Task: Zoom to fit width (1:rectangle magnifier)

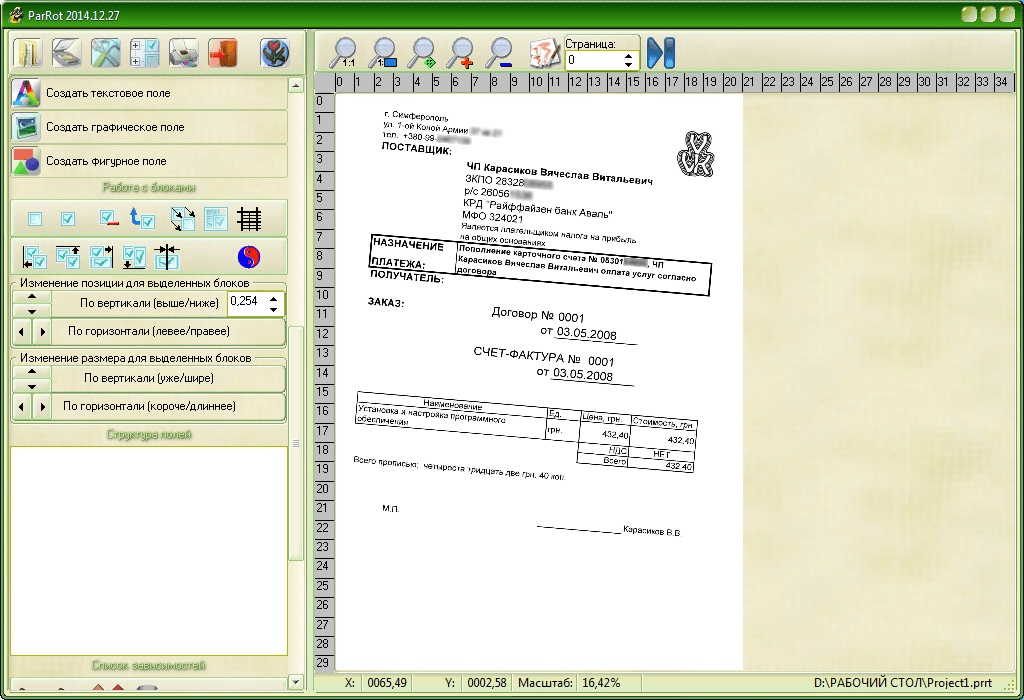Action: (x=383, y=53)
